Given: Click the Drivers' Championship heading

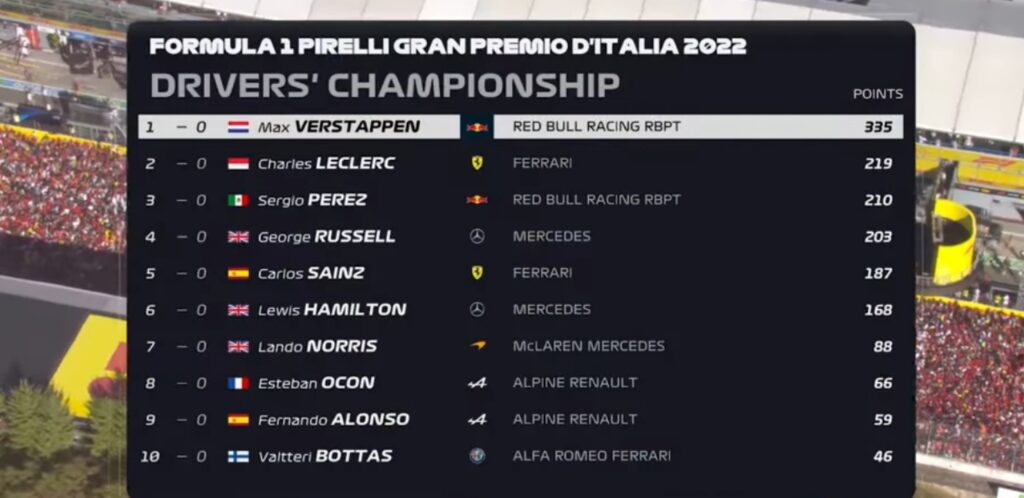Looking at the screenshot, I should [x=385, y=86].
